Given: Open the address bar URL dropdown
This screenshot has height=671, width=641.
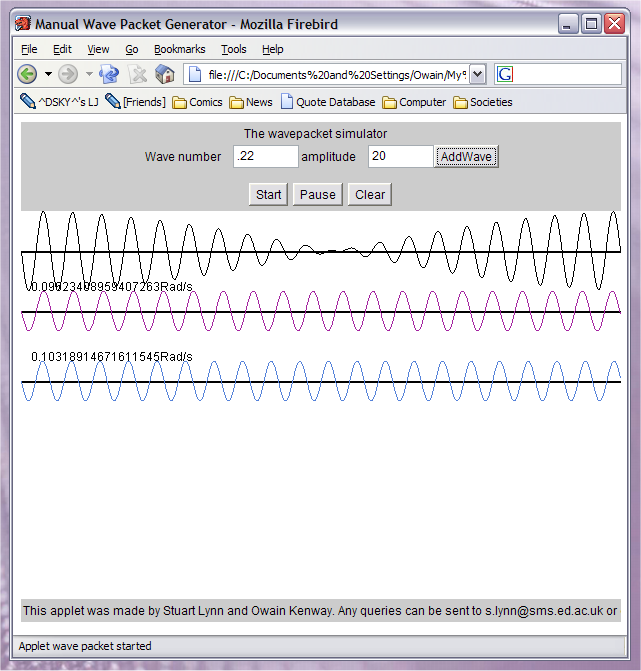Looking at the screenshot, I should click(477, 74).
